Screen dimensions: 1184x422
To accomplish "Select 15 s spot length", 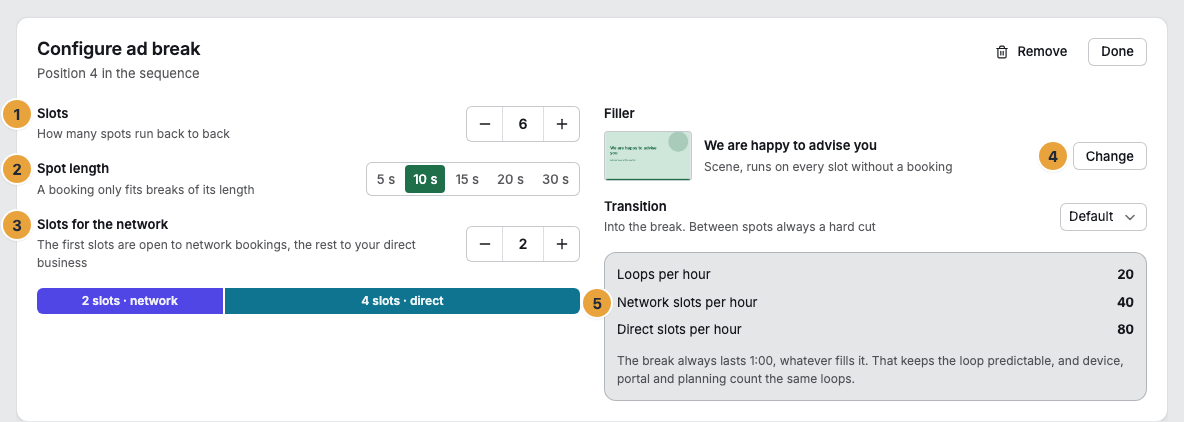I will [466, 180].
